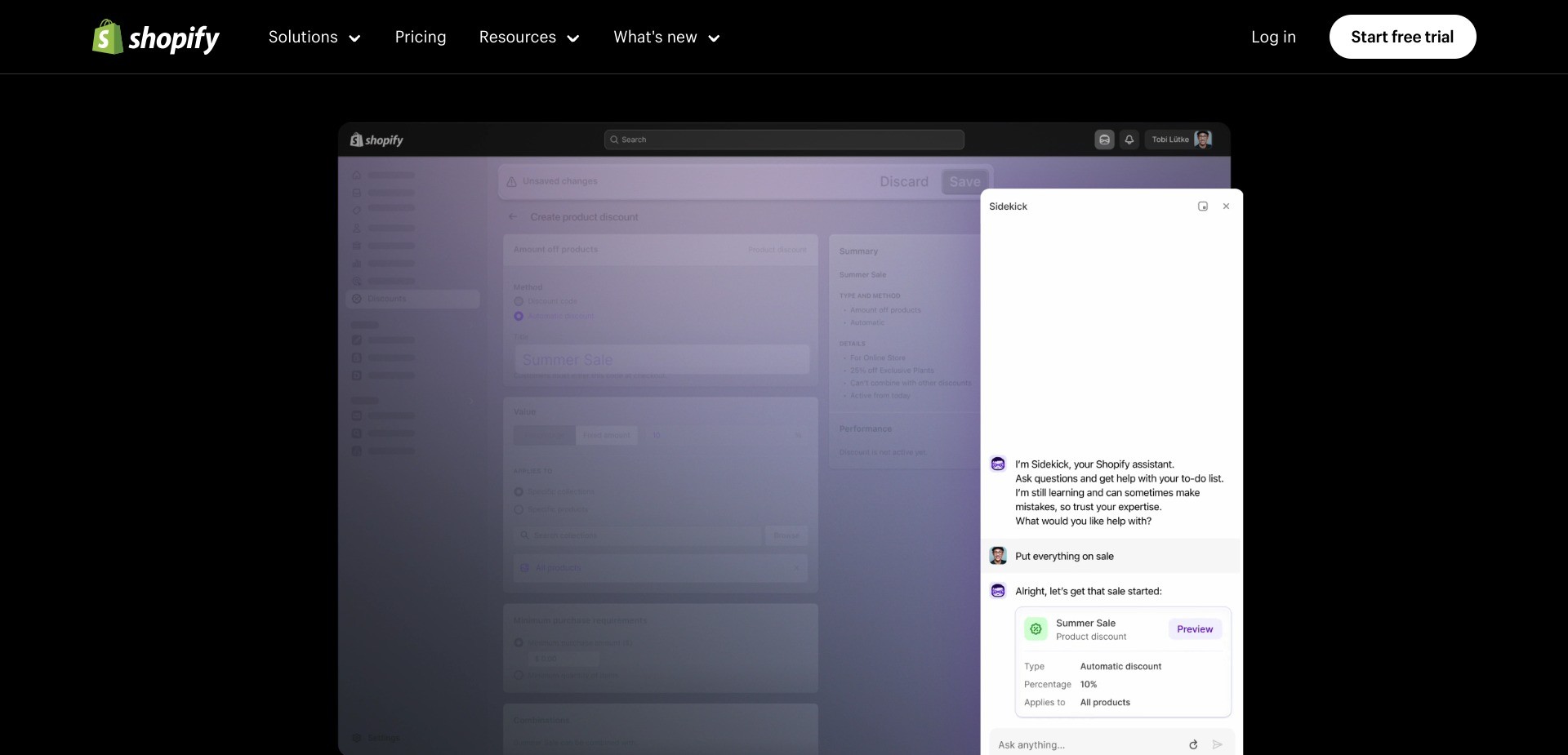Click the Search collections field
The height and width of the screenshot is (755, 1568).
(638, 535)
